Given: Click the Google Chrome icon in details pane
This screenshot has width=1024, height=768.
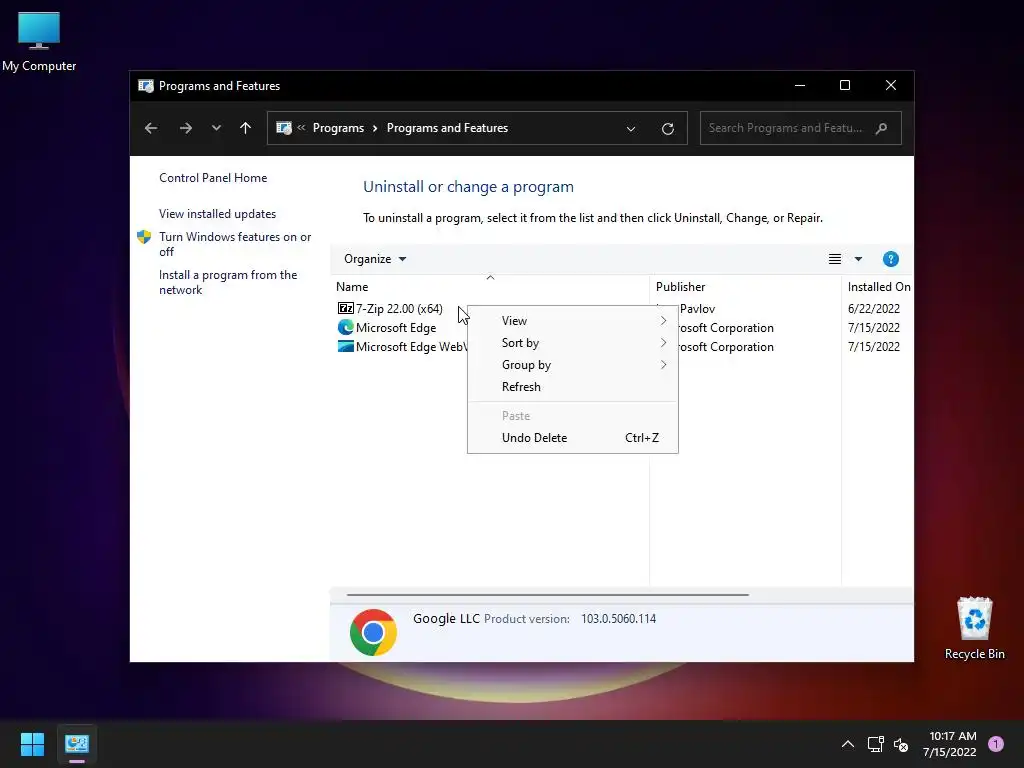Looking at the screenshot, I should pyautogui.click(x=374, y=632).
